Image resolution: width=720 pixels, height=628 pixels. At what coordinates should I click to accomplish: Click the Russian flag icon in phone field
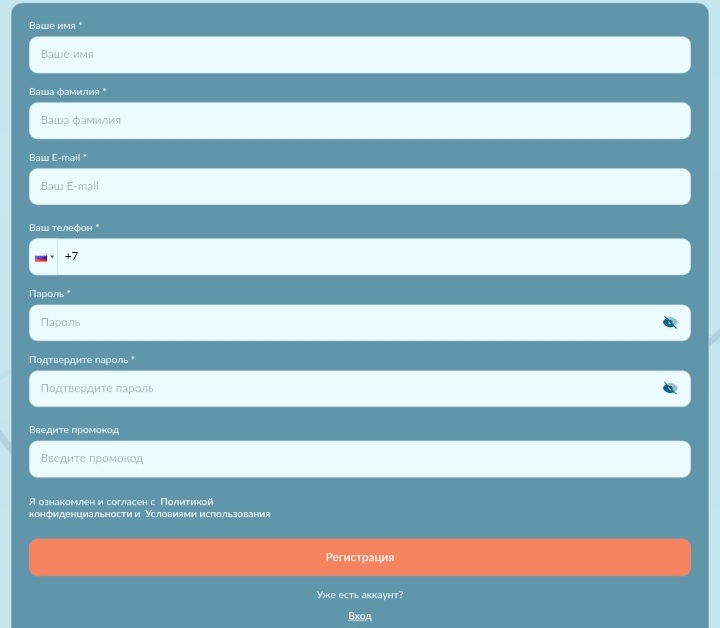(41, 257)
